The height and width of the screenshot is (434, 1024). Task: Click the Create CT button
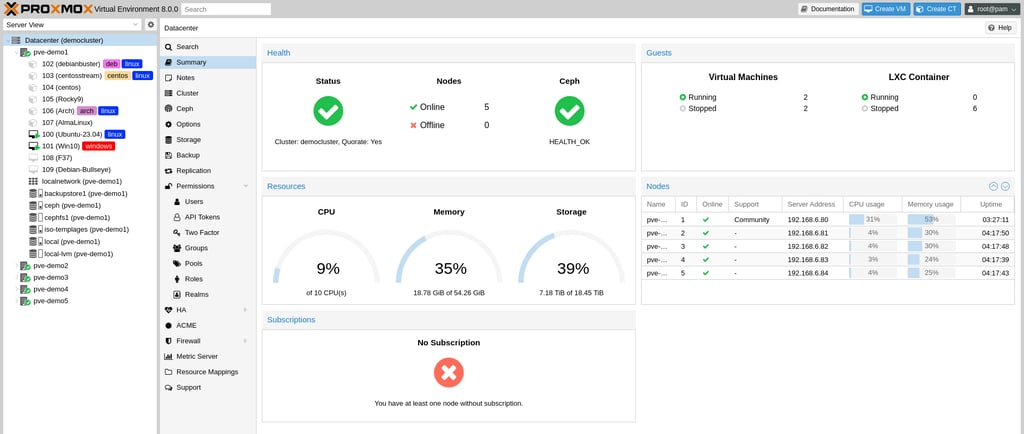936,9
